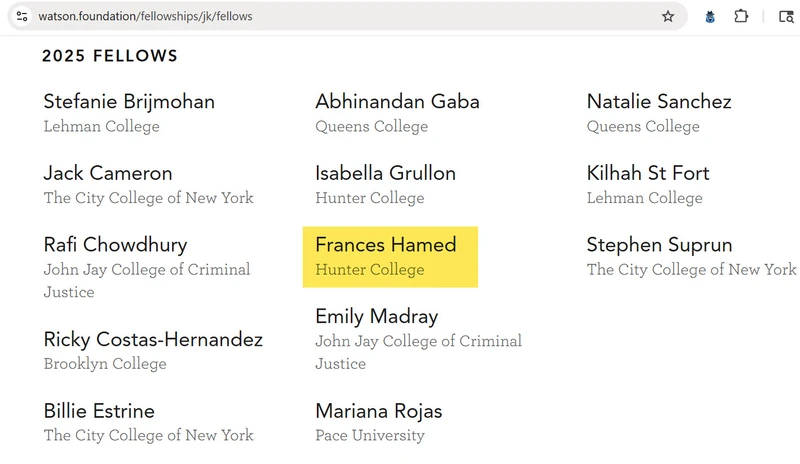The width and height of the screenshot is (800, 464).
Task: Open site information icon in address bar
Action: [x=21, y=16]
